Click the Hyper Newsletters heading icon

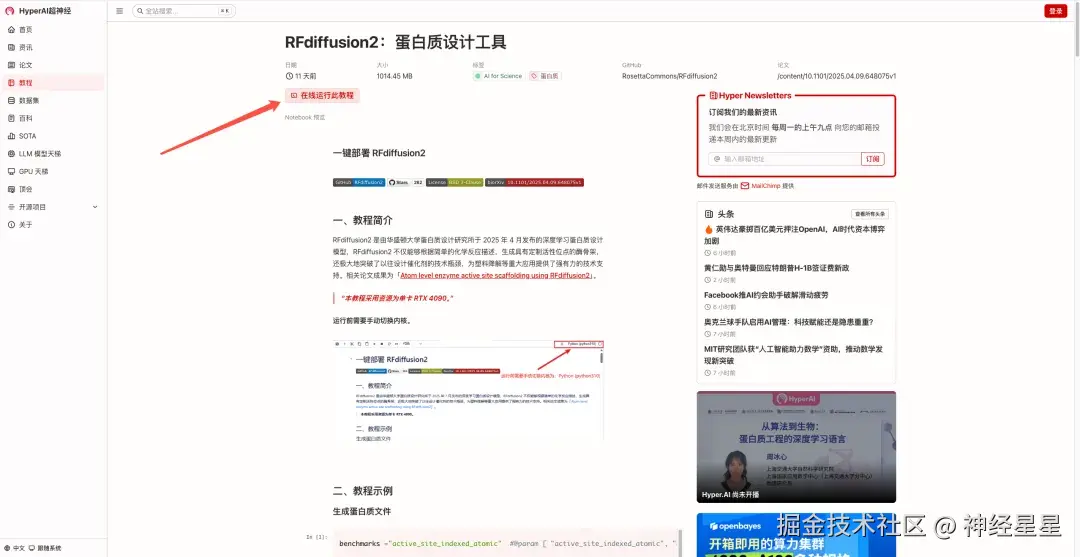pyautogui.click(x=714, y=96)
